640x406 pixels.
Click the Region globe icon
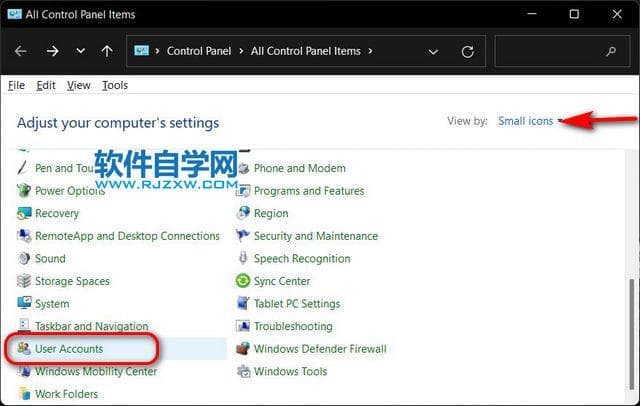pyautogui.click(x=243, y=213)
